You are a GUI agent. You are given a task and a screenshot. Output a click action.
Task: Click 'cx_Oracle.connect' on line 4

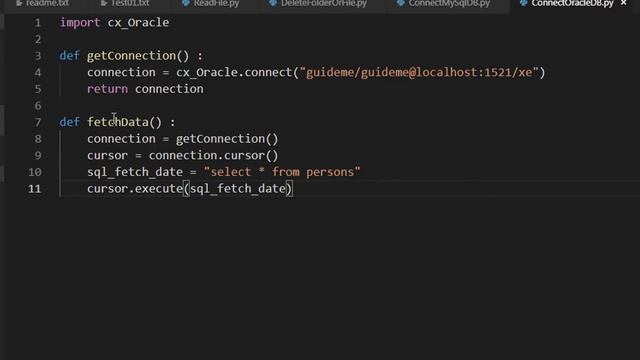234,73
